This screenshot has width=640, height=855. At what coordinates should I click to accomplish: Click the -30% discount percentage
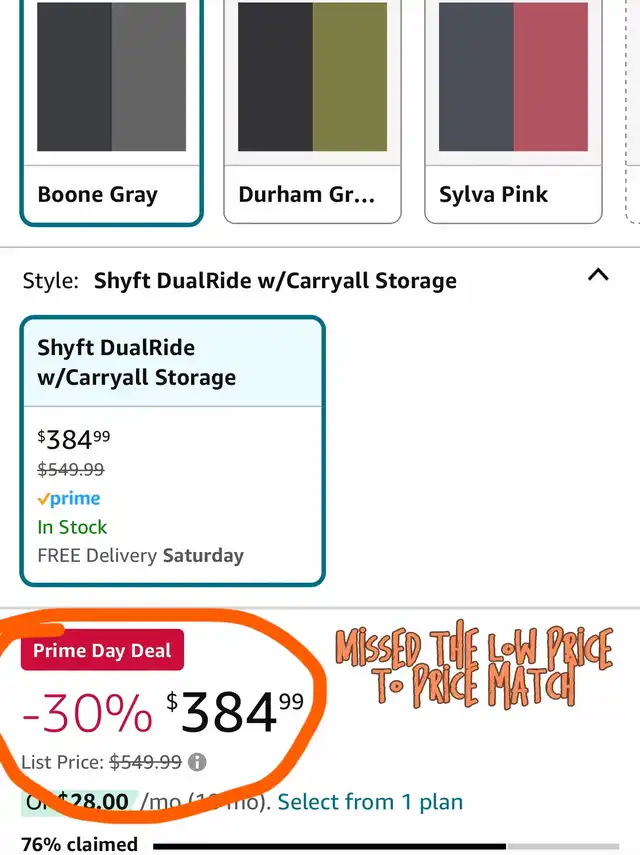pos(87,713)
